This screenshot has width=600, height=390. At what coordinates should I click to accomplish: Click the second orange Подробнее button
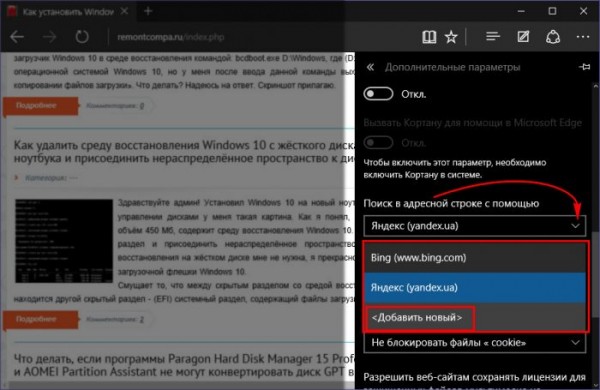click(x=41, y=319)
